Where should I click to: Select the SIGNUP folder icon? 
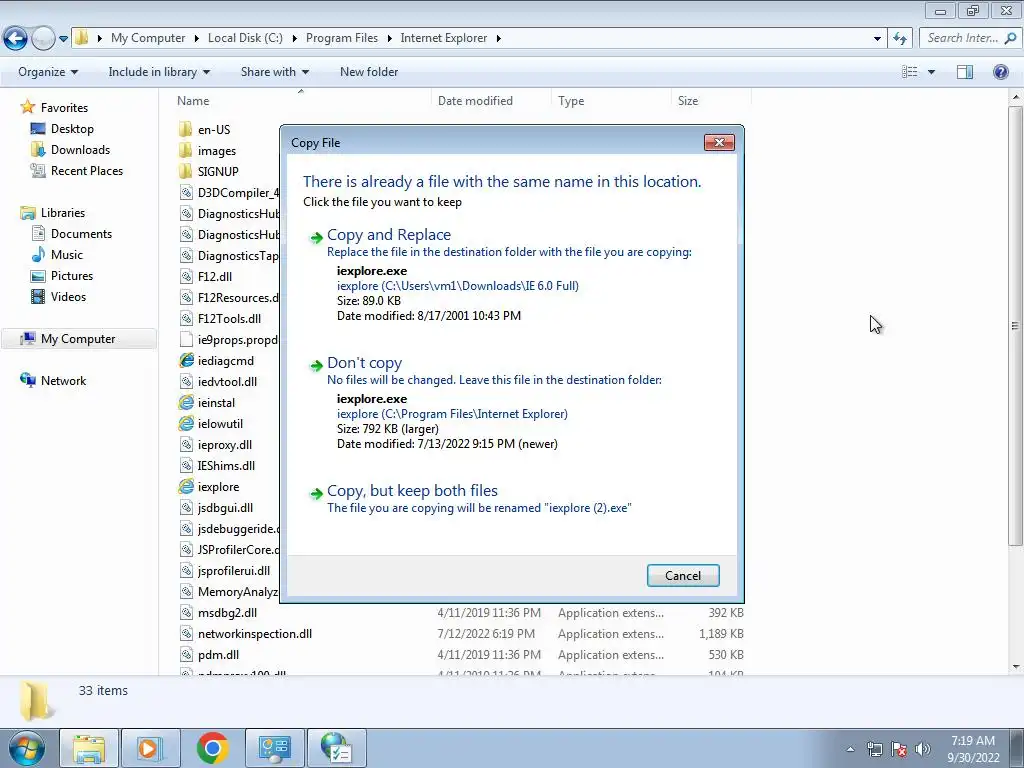(185, 171)
